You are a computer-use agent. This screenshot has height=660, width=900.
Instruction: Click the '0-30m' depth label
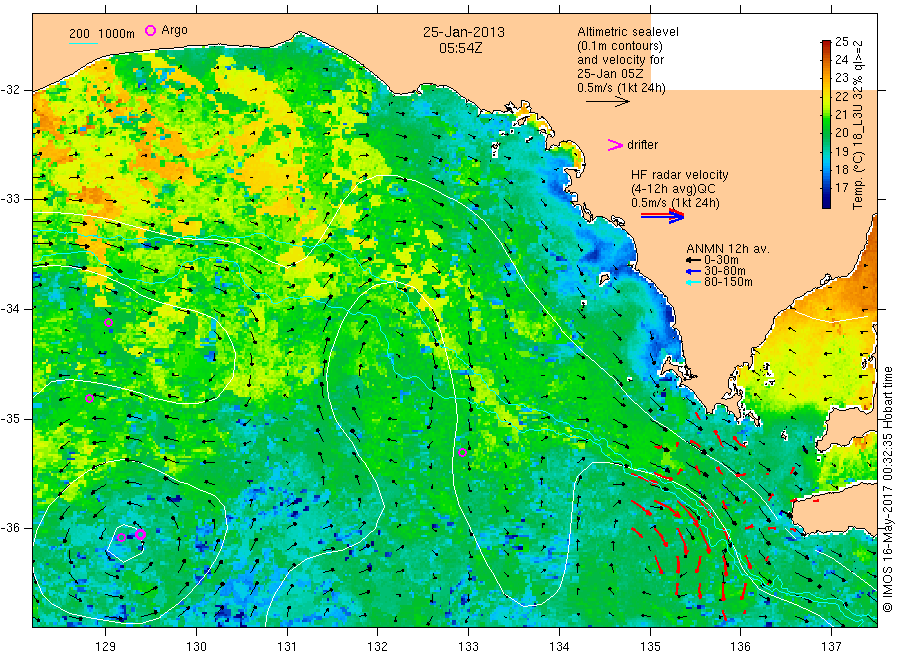click(721, 260)
